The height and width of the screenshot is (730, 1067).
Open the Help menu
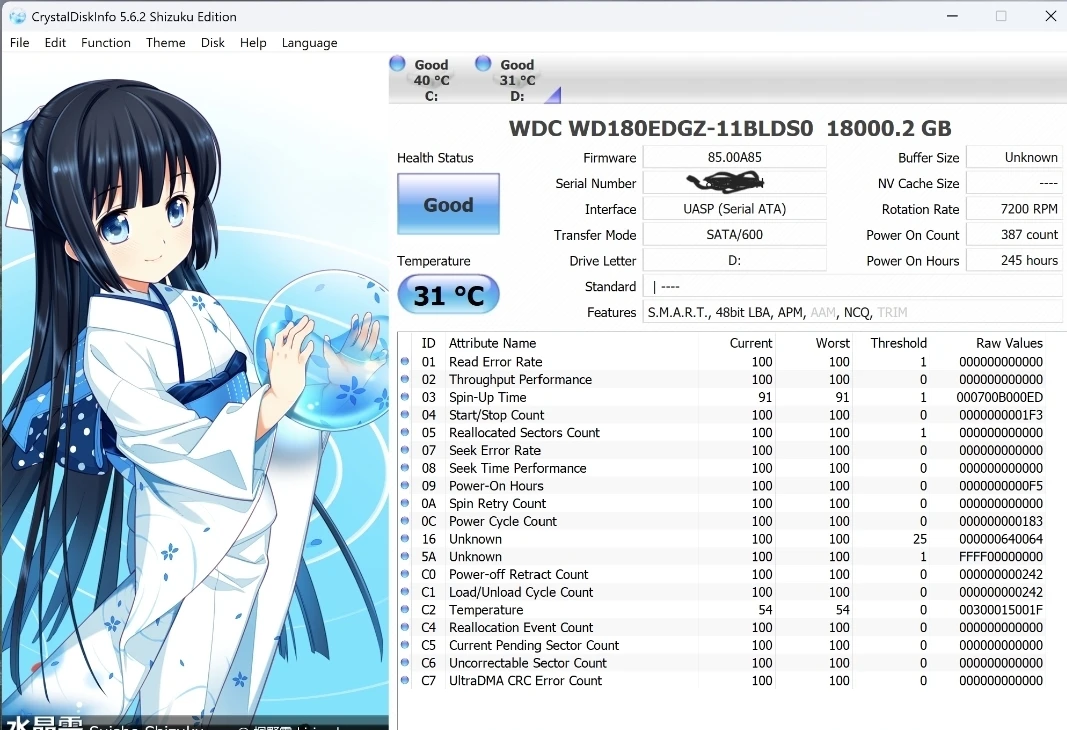click(253, 42)
